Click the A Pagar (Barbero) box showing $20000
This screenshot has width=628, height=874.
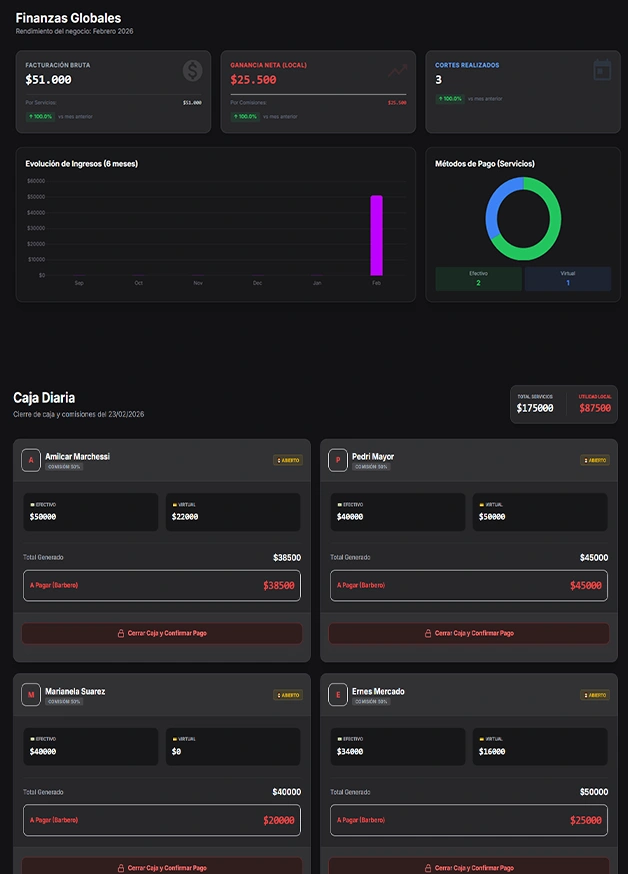pos(161,820)
